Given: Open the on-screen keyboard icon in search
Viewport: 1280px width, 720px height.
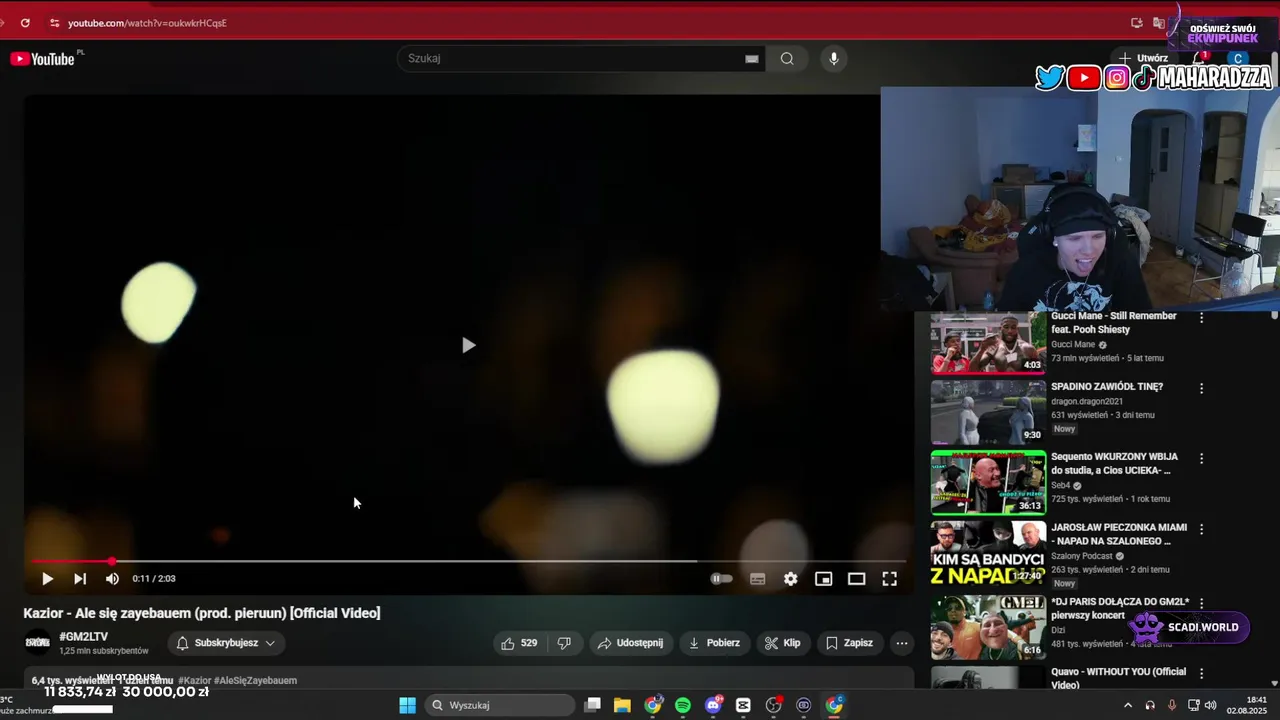Looking at the screenshot, I should [x=752, y=58].
